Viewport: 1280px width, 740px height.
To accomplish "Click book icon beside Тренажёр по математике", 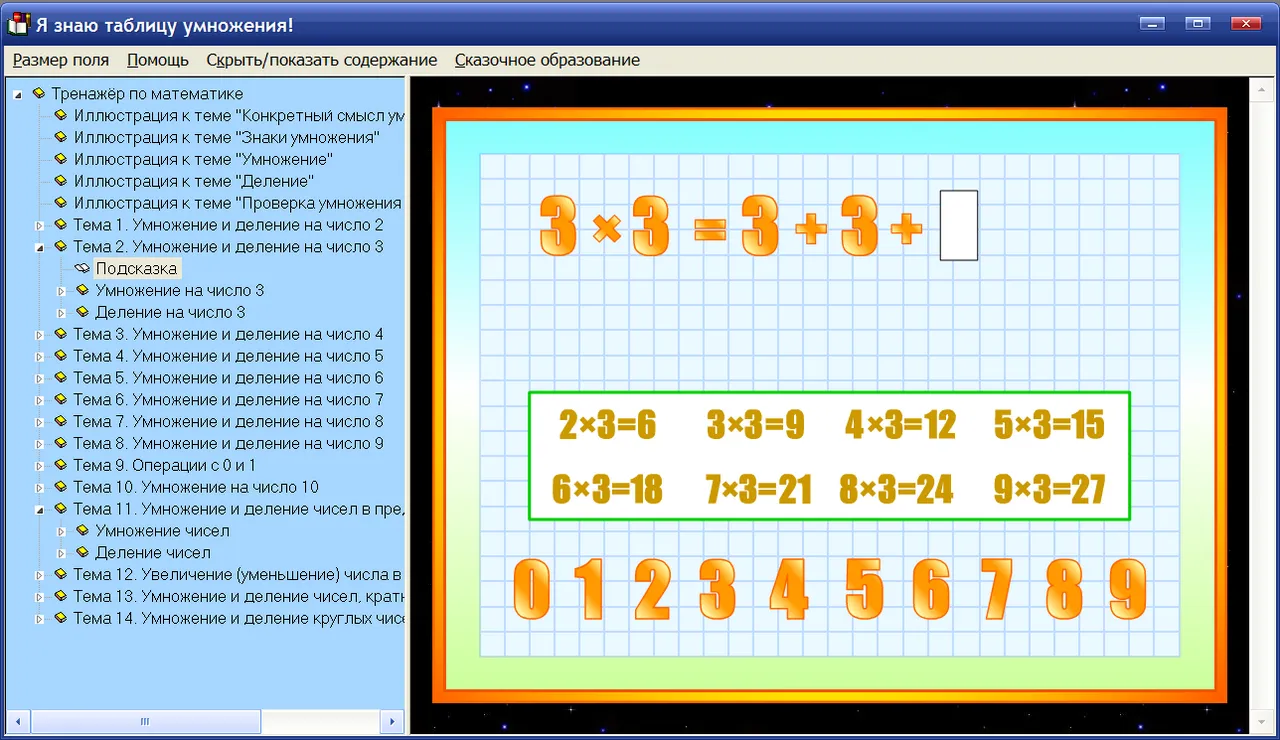I will pyautogui.click(x=39, y=93).
